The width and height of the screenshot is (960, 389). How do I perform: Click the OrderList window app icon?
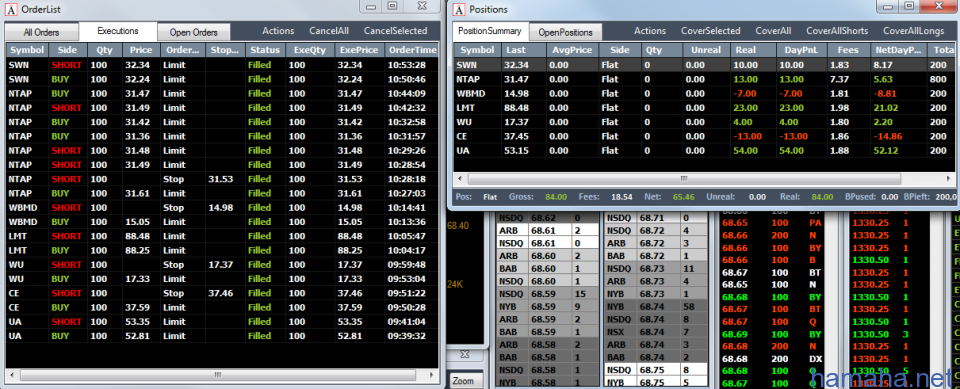click(x=12, y=9)
